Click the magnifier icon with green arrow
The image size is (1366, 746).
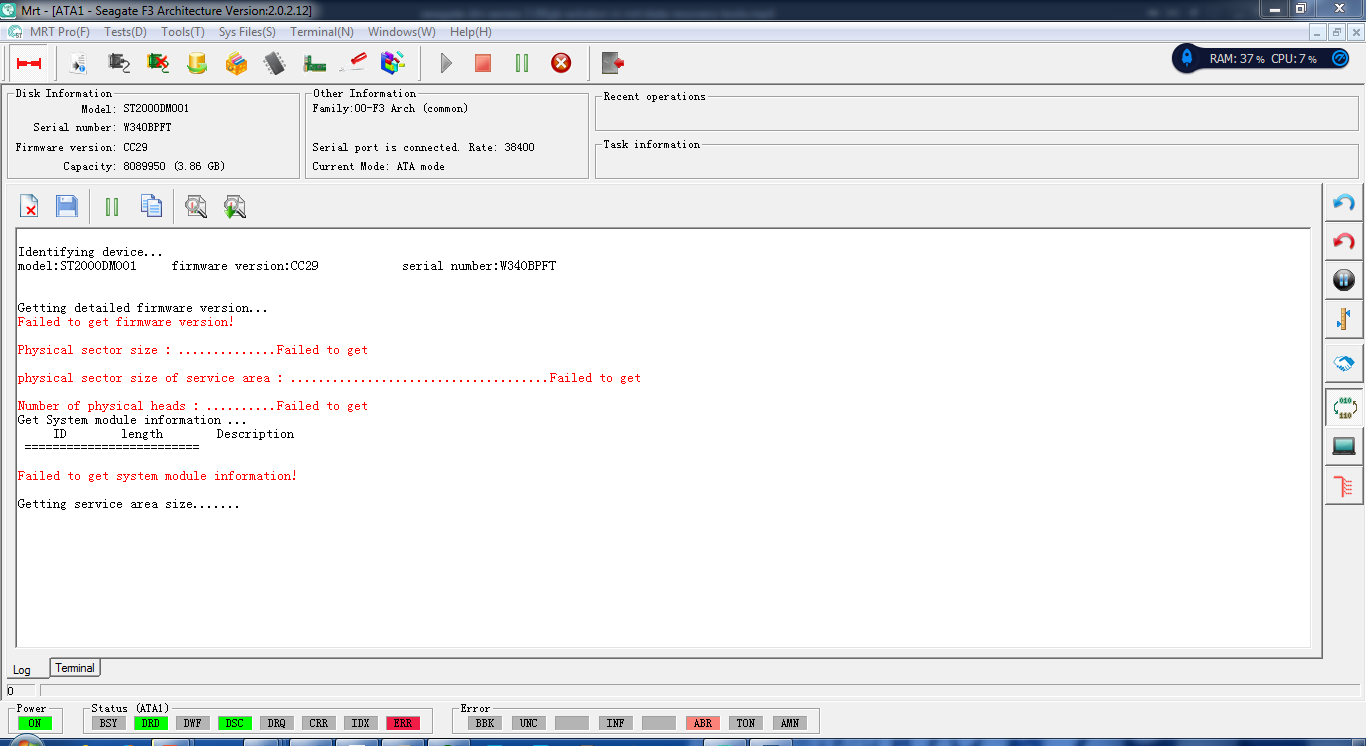(x=235, y=207)
